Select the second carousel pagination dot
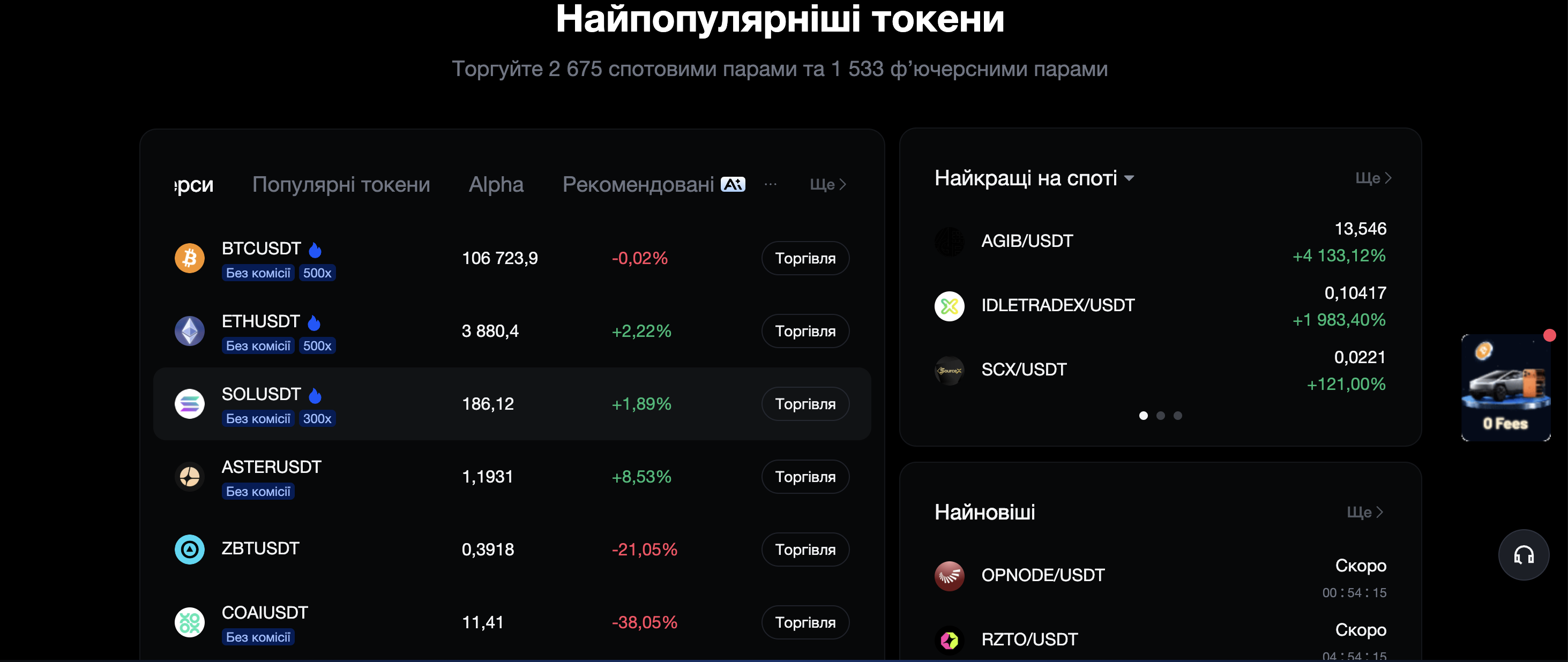The height and width of the screenshot is (662, 1568). [x=1160, y=416]
